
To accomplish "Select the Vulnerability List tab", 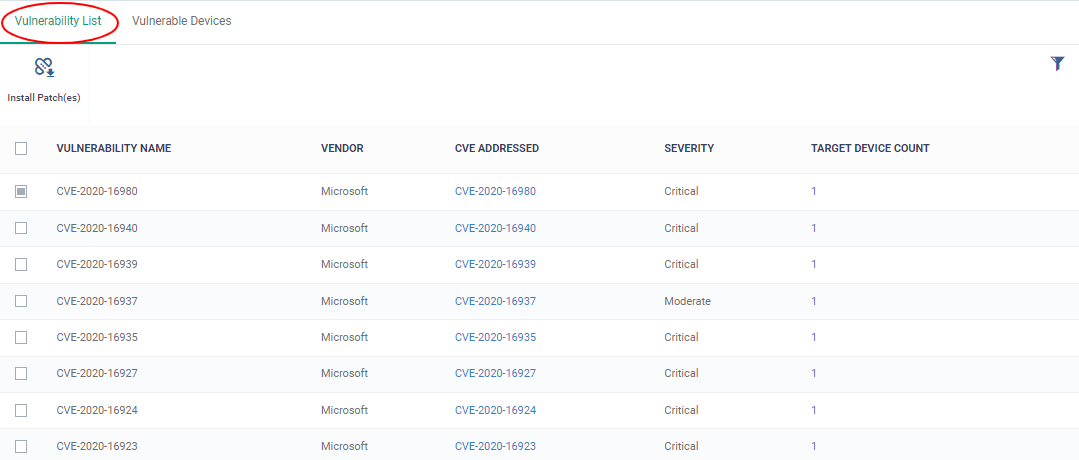I will click(x=58, y=21).
